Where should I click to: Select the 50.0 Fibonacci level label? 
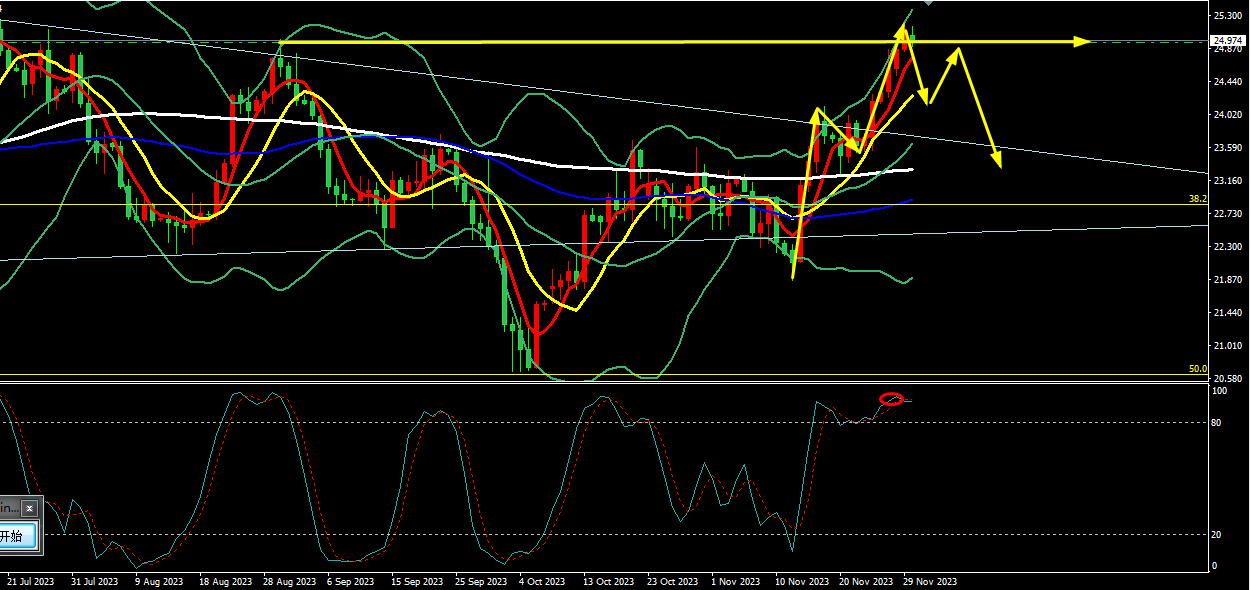(x=1197, y=369)
